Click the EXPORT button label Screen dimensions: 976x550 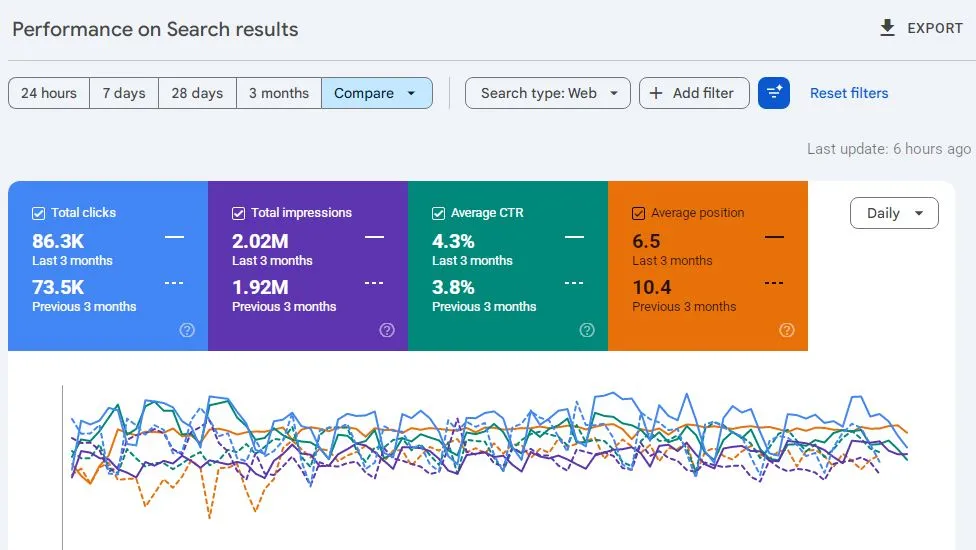coord(935,28)
